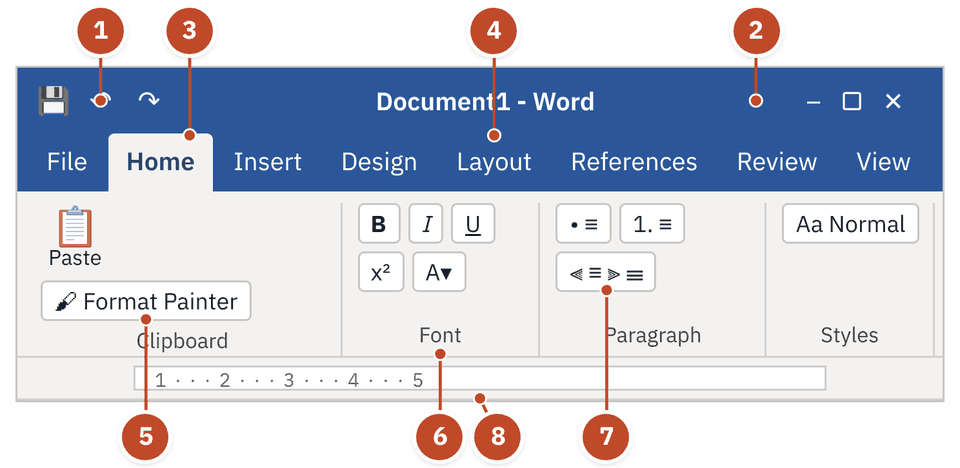Screen dimensions: 960x468
Task: Open the Design tab
Action: click(x=379, y=162)
